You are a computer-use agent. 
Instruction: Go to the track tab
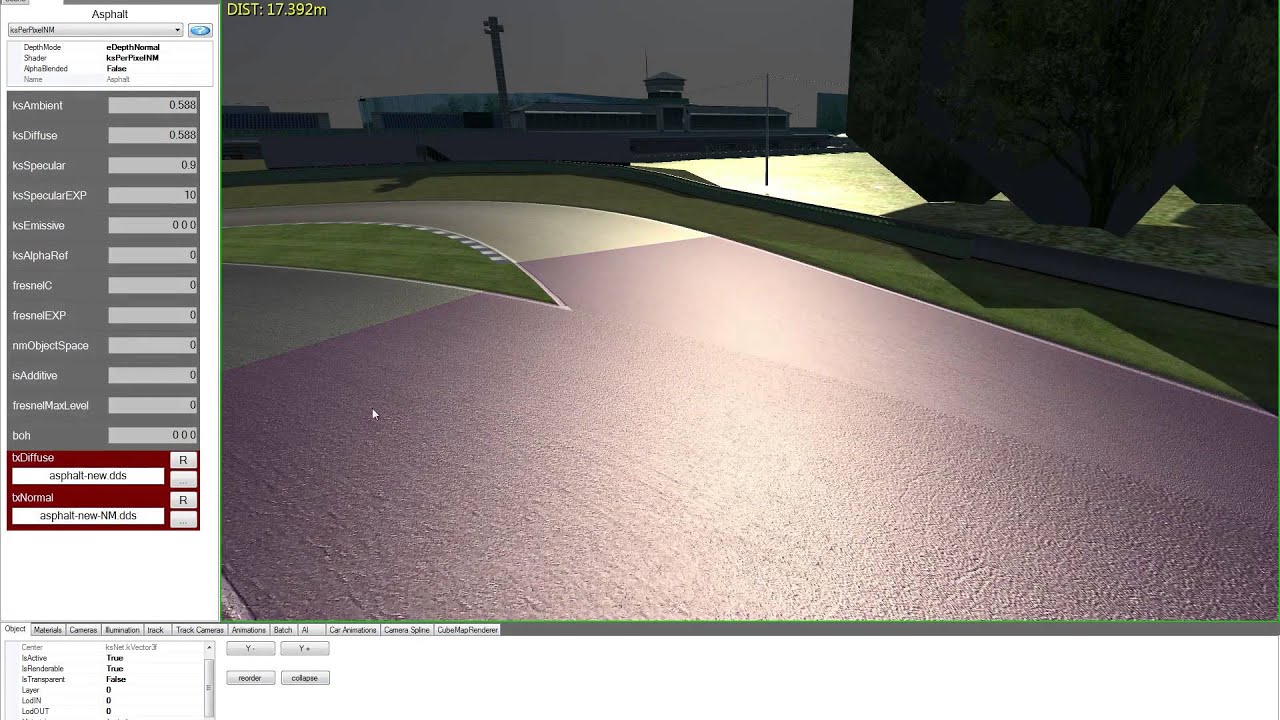click(156, 630)
